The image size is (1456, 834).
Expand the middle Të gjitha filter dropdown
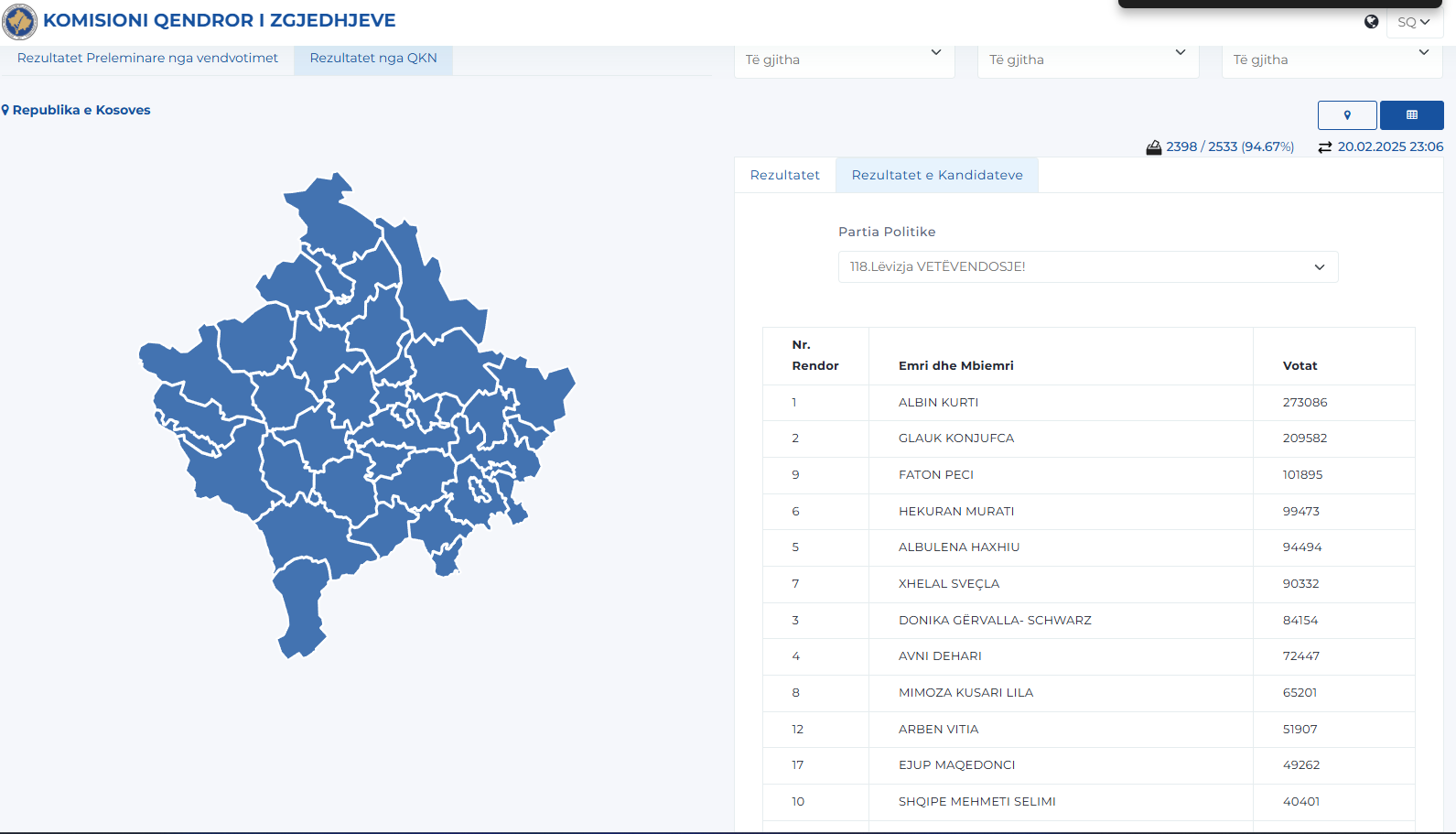point(1087,60)
